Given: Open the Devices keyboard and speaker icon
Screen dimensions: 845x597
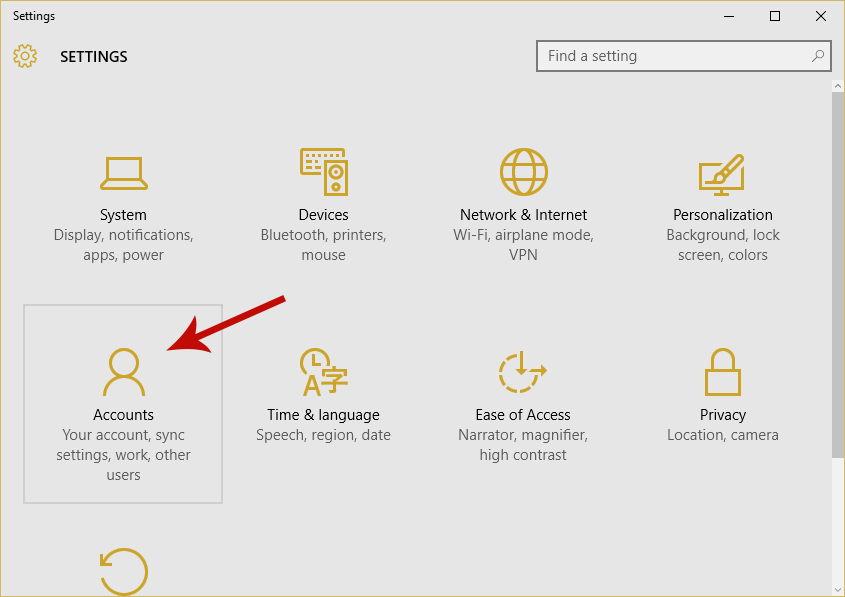Looking at the screenshot, I should (324, 172).
